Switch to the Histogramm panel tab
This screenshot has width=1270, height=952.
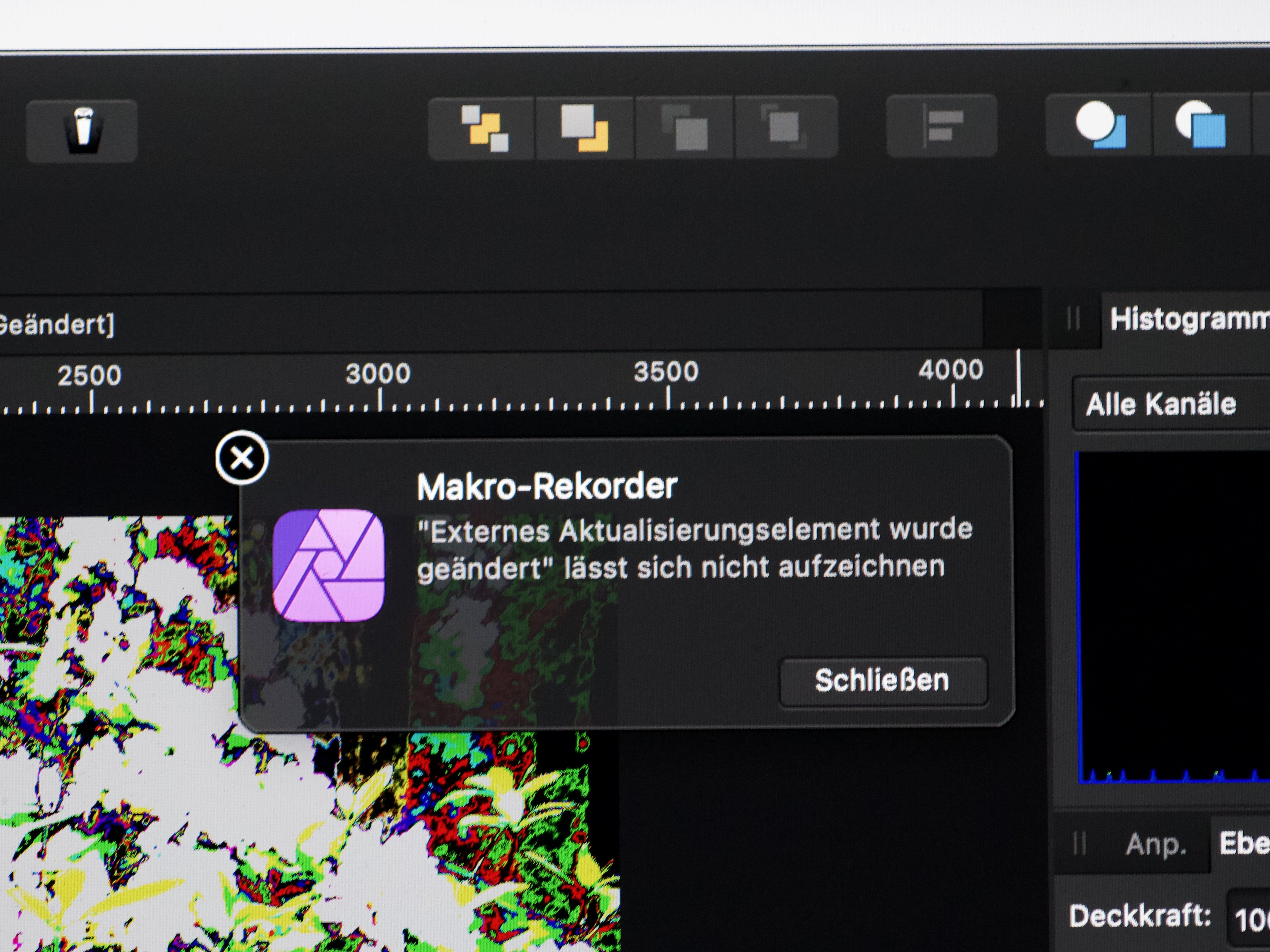(x=1188, y=320)
